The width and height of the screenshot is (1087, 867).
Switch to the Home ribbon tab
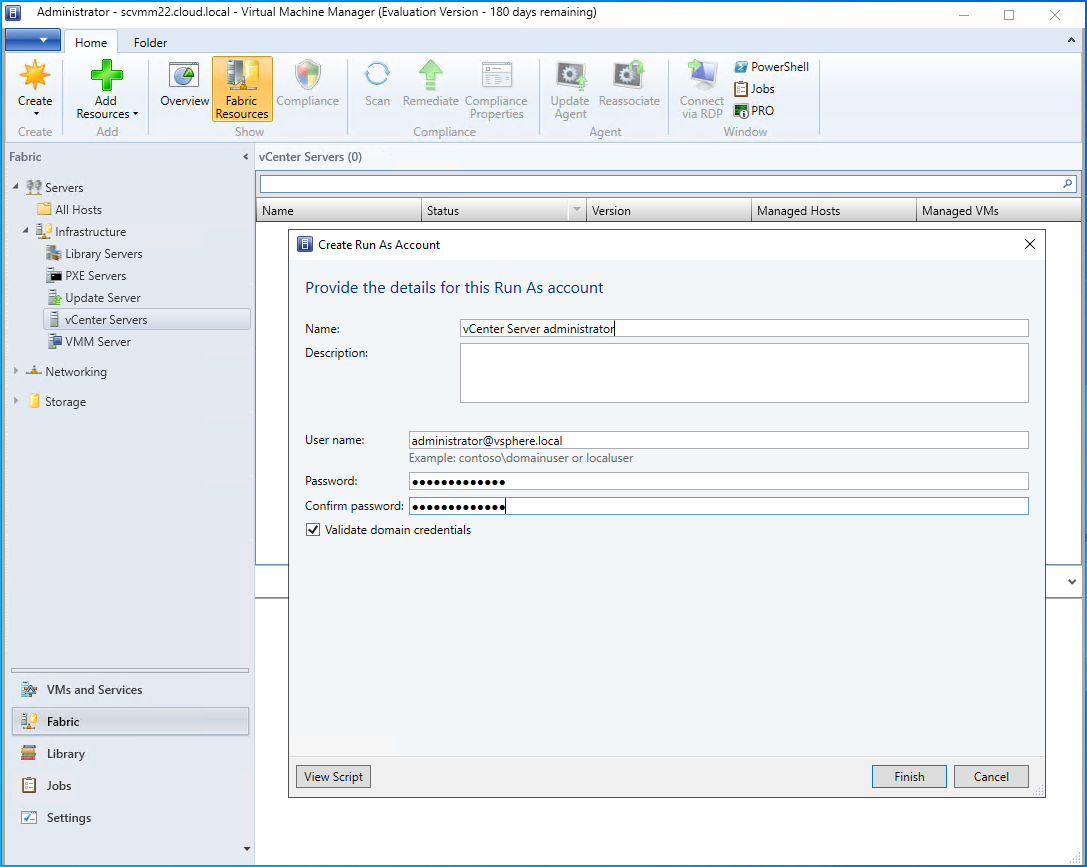91,42
